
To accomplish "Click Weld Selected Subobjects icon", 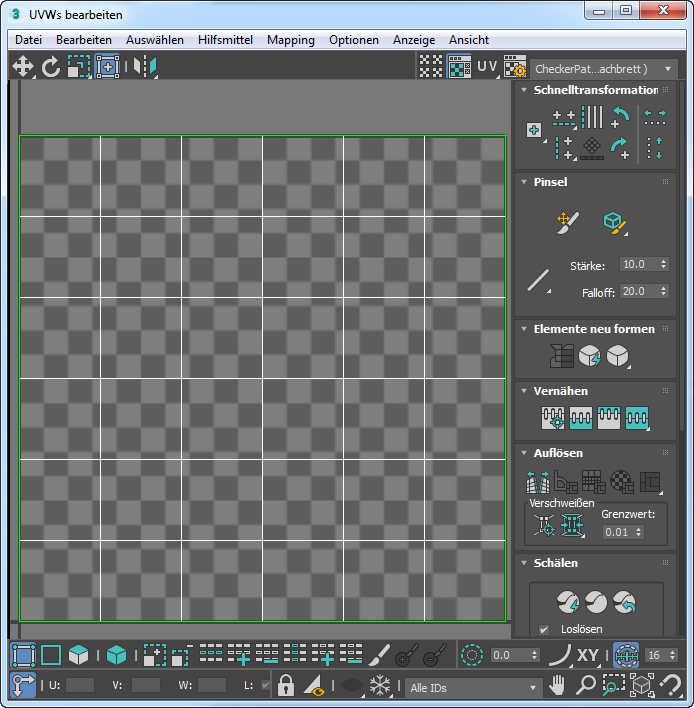I will (572, 525).
